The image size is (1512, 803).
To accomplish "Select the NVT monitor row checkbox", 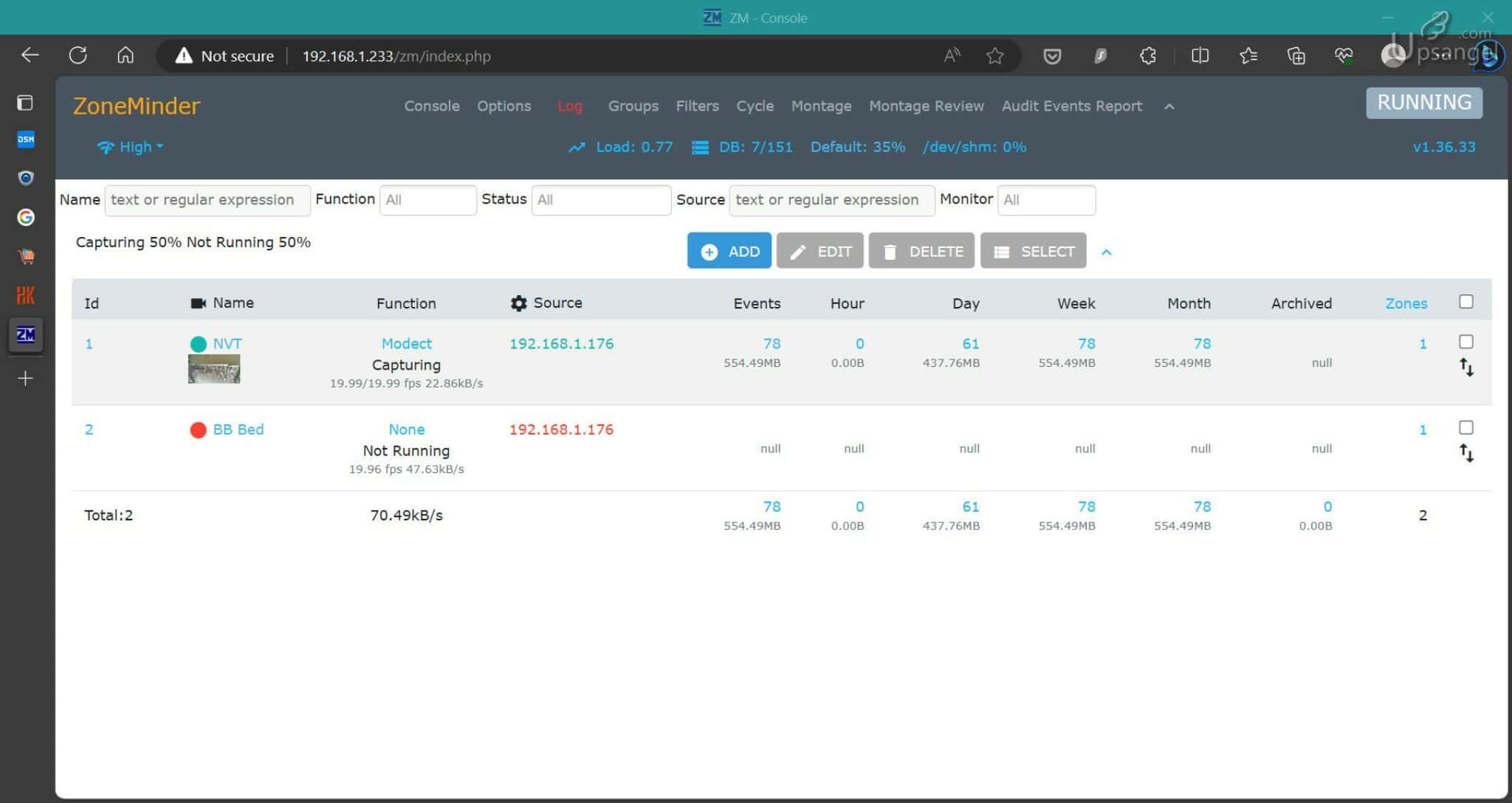I will point(1465,342).
